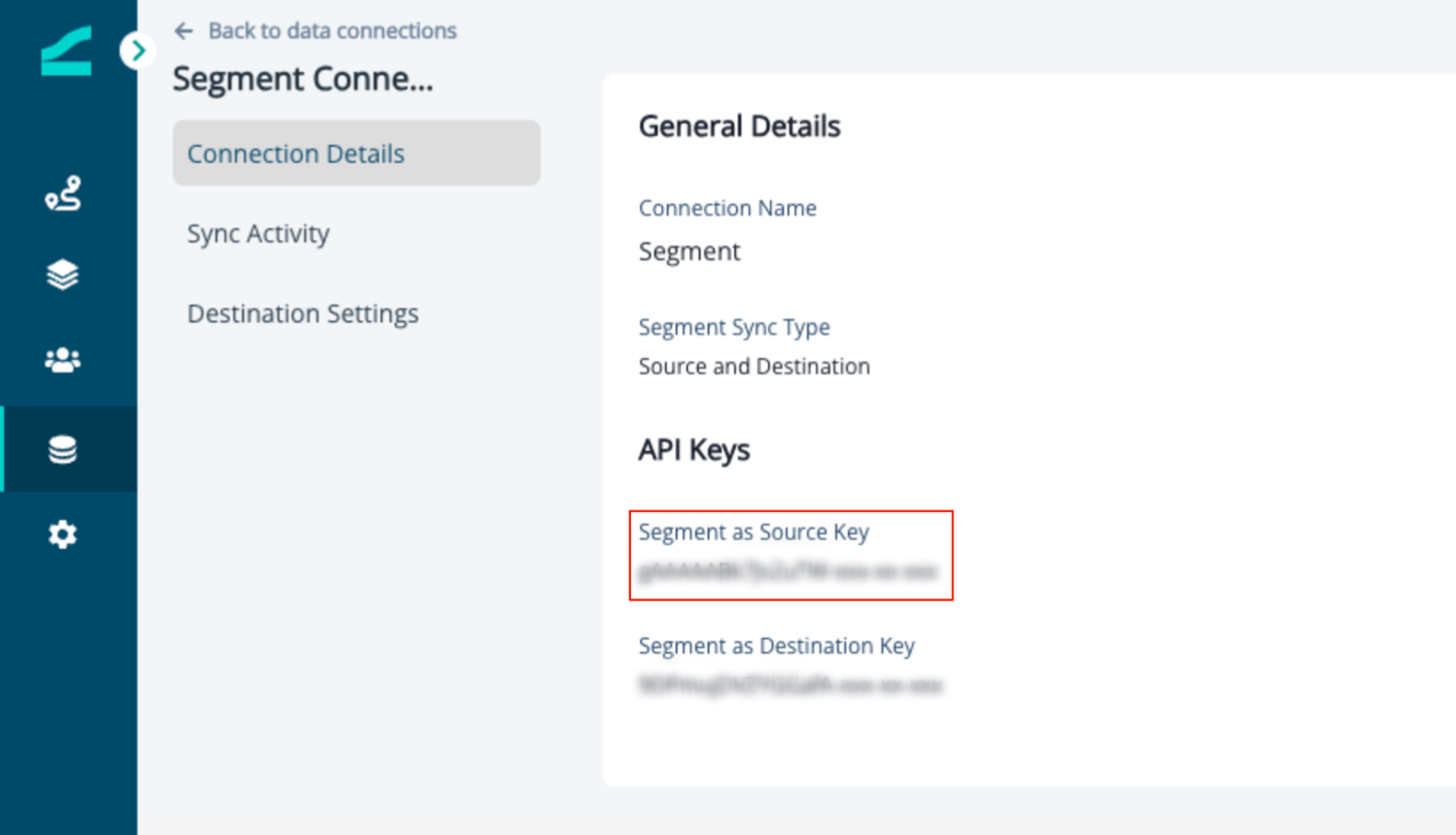Open the stacked layers sidebar icon
The image size is (1456, 835).
point(63,274)
